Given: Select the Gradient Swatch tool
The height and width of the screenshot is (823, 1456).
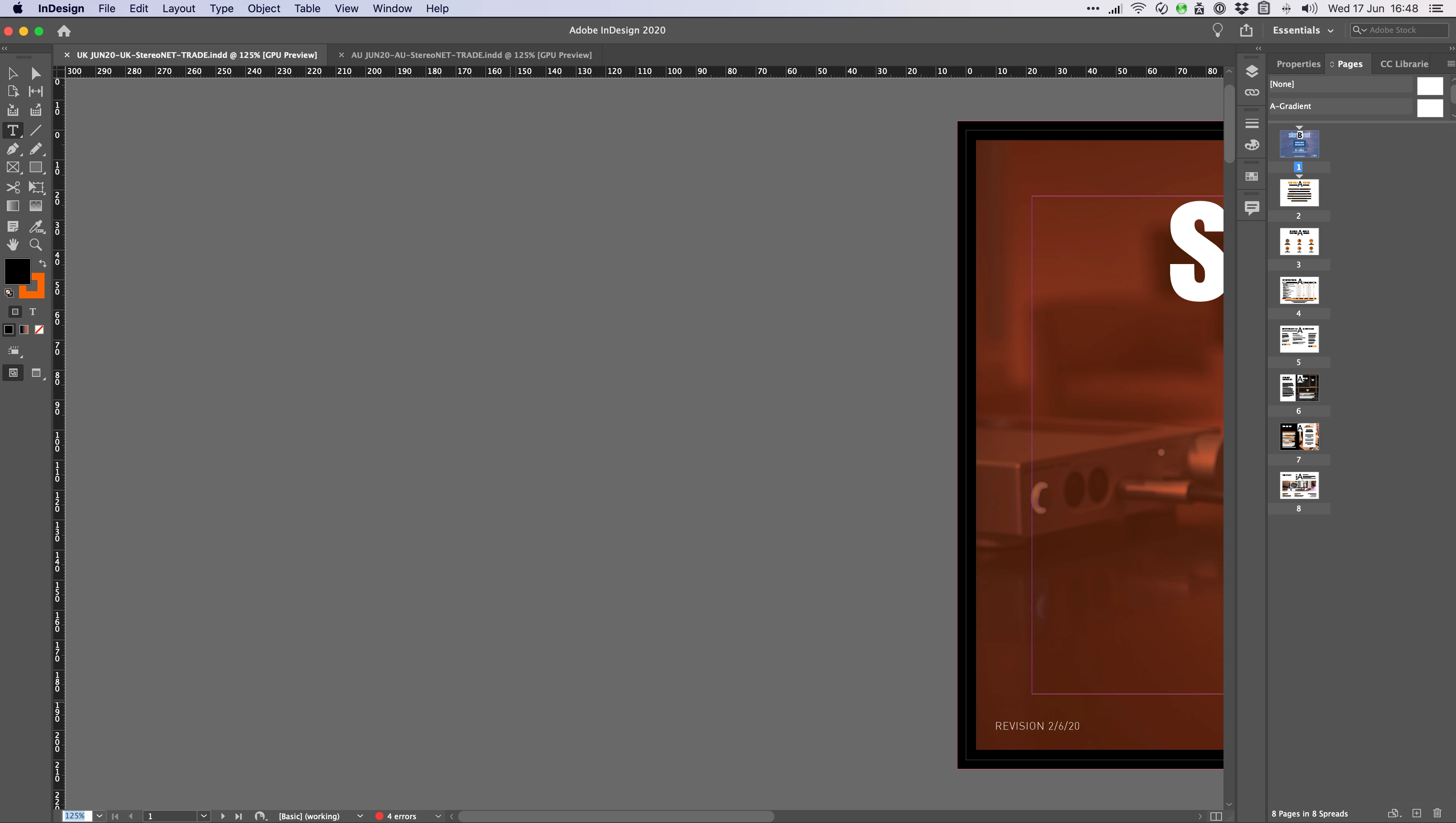Looking at the screenshot, I should [13, 206].
